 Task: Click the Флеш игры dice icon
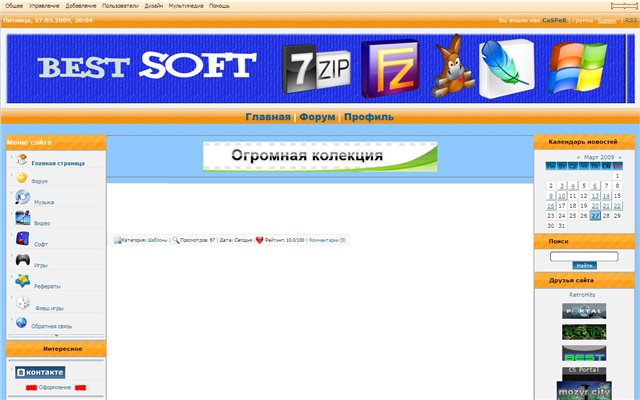22,303
